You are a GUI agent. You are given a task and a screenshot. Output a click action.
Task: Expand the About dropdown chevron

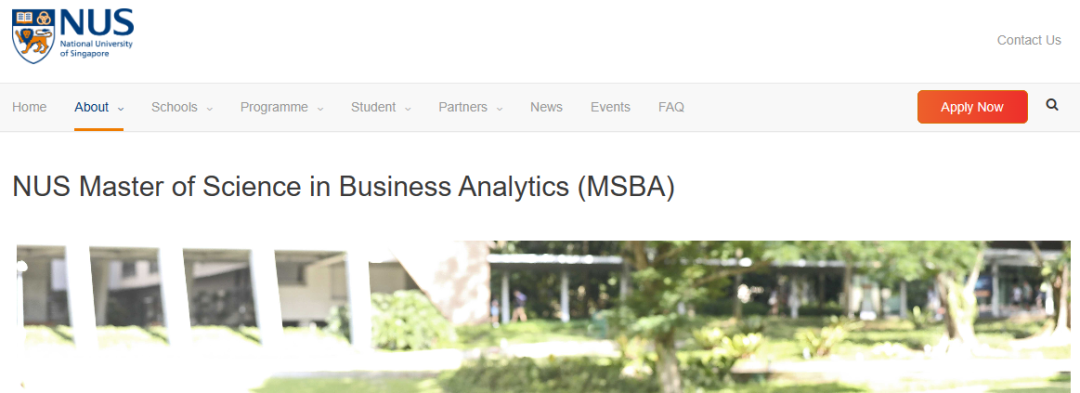pyautogui.click(x=121, y=109)
